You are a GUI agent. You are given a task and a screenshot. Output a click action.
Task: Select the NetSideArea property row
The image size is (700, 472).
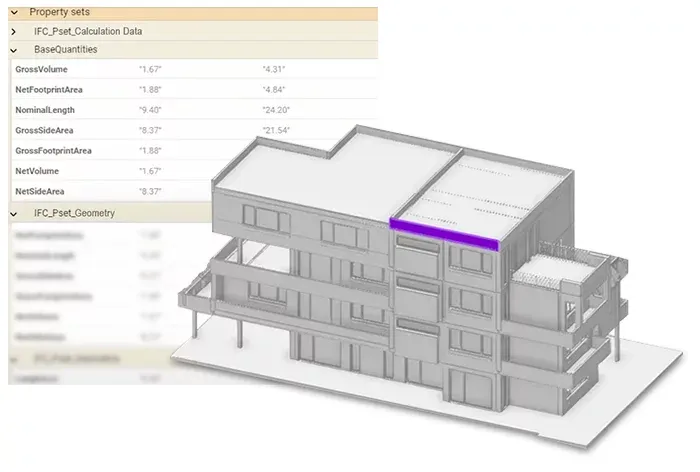tap(112, 192)
